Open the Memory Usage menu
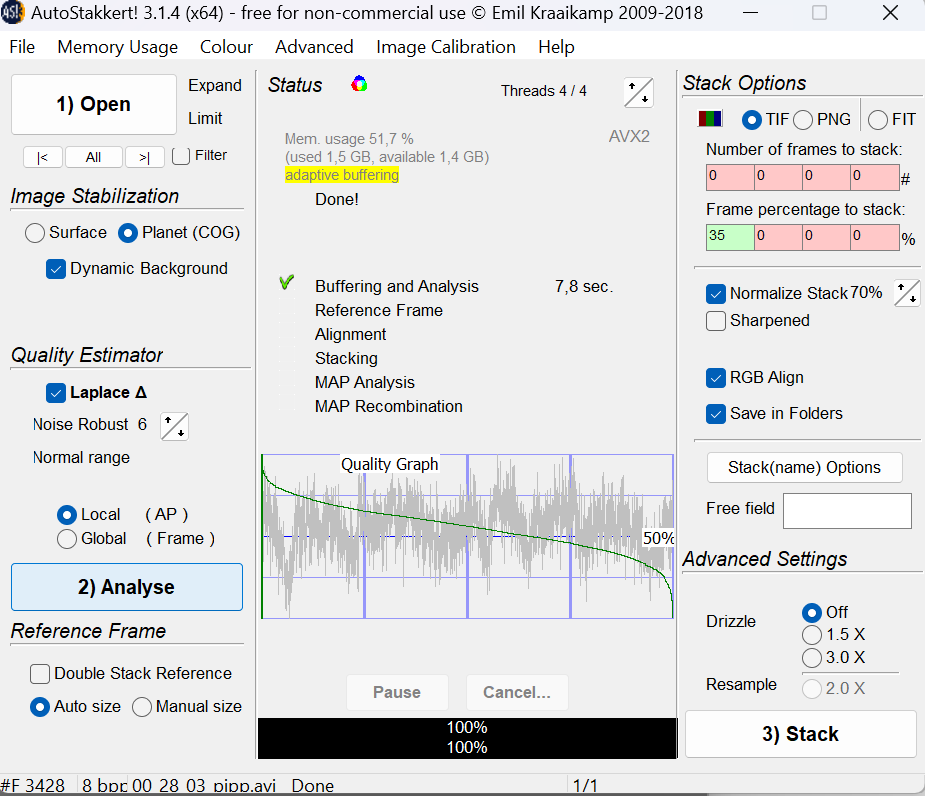Viewport: 925px width, 796px height. click(x=117, y=47)
